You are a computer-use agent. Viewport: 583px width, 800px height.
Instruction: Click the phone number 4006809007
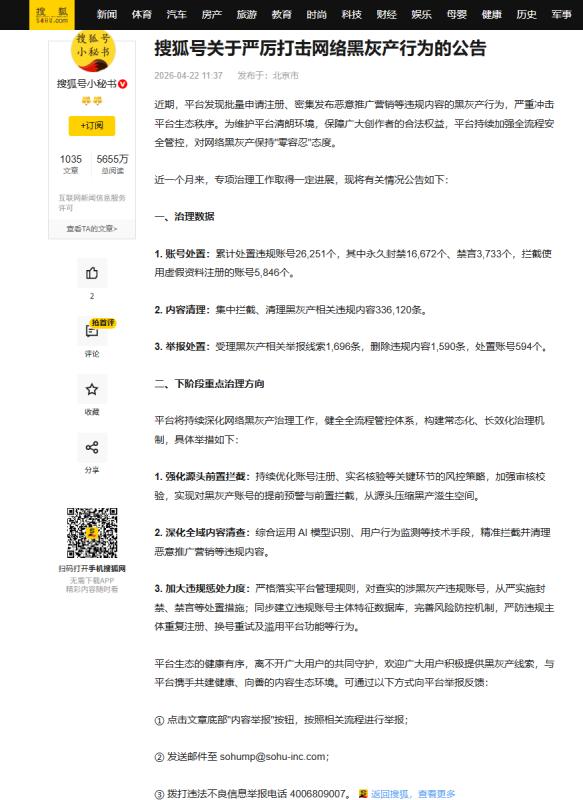point(318,793)
